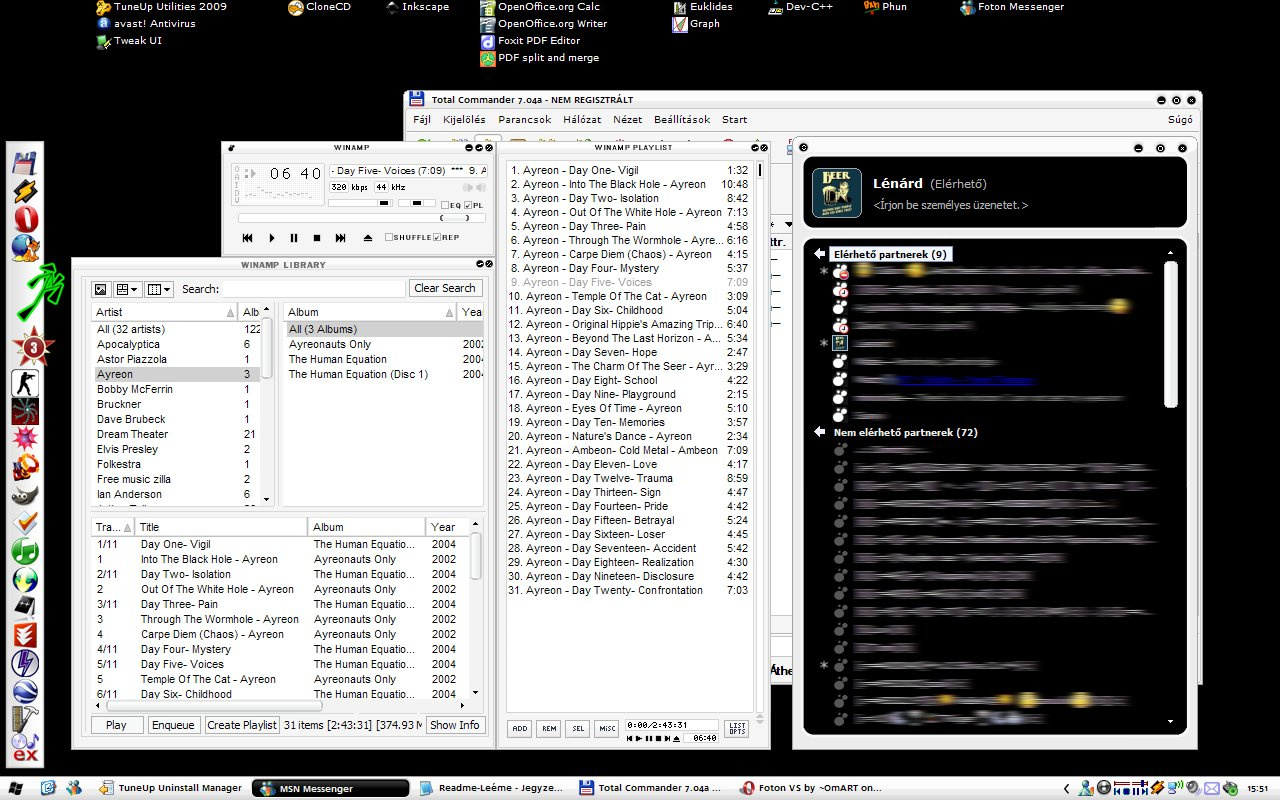Click the Search field in Winamp Library
Image resolution: width=1280 pixels, height=800 pixels.
[313, 288]
